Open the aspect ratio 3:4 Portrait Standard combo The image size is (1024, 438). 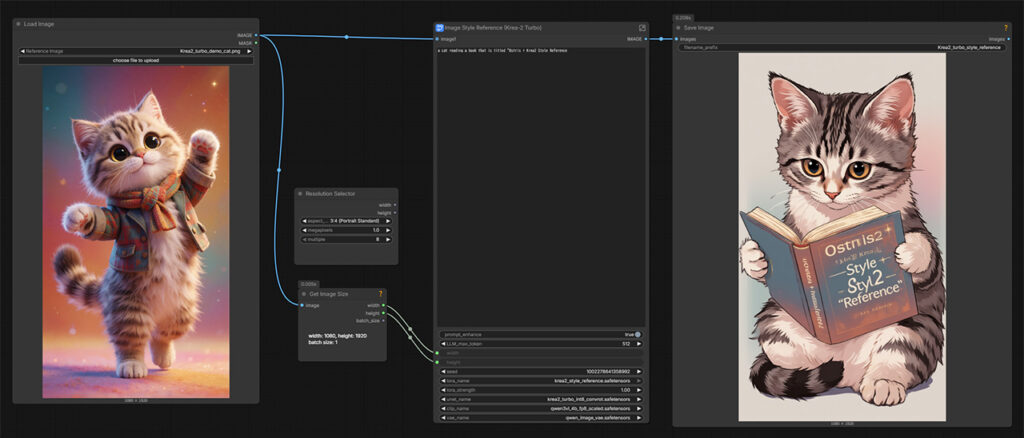(x=346, y=221)
